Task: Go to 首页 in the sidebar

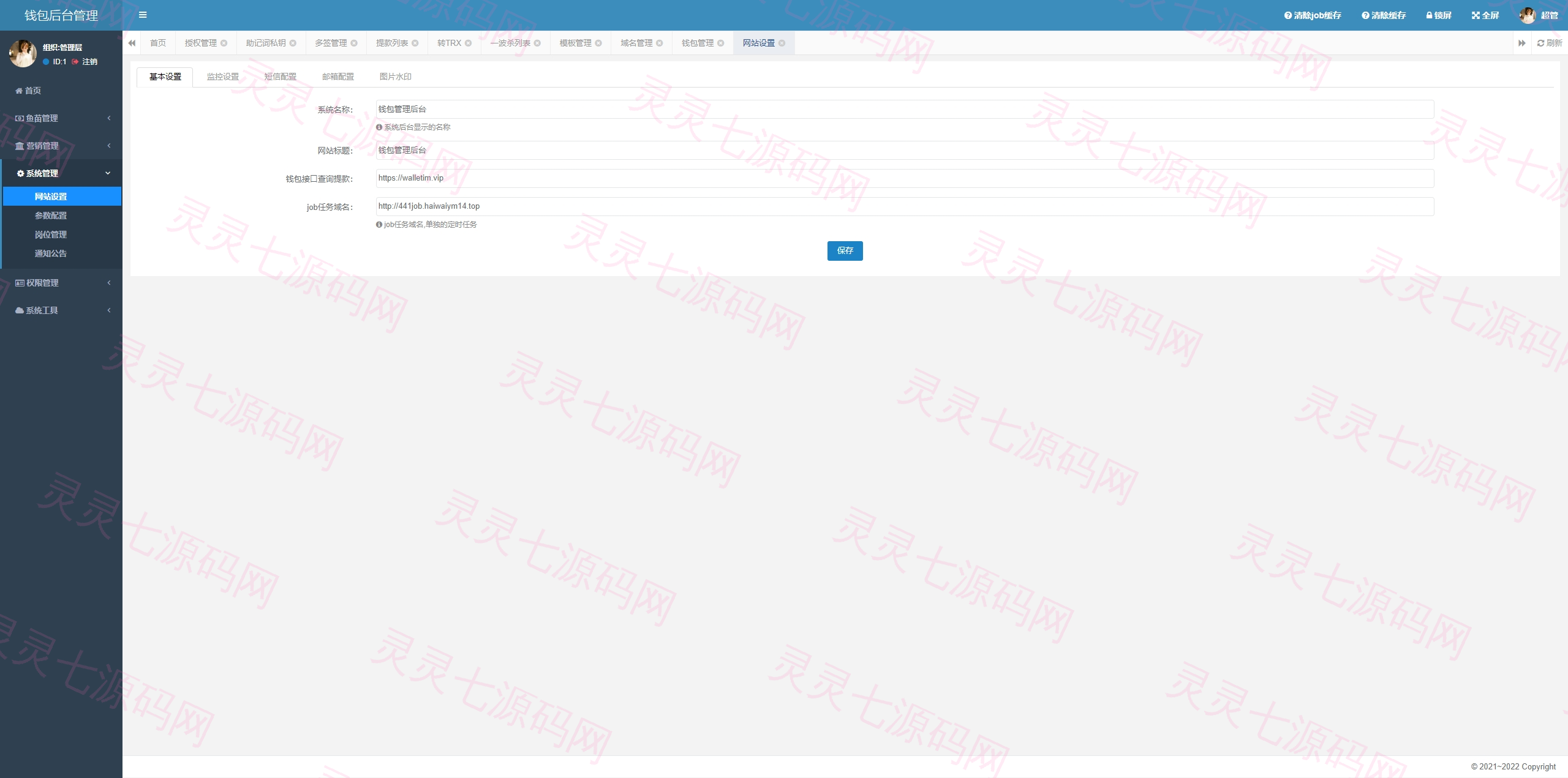Action: [61, 91]
